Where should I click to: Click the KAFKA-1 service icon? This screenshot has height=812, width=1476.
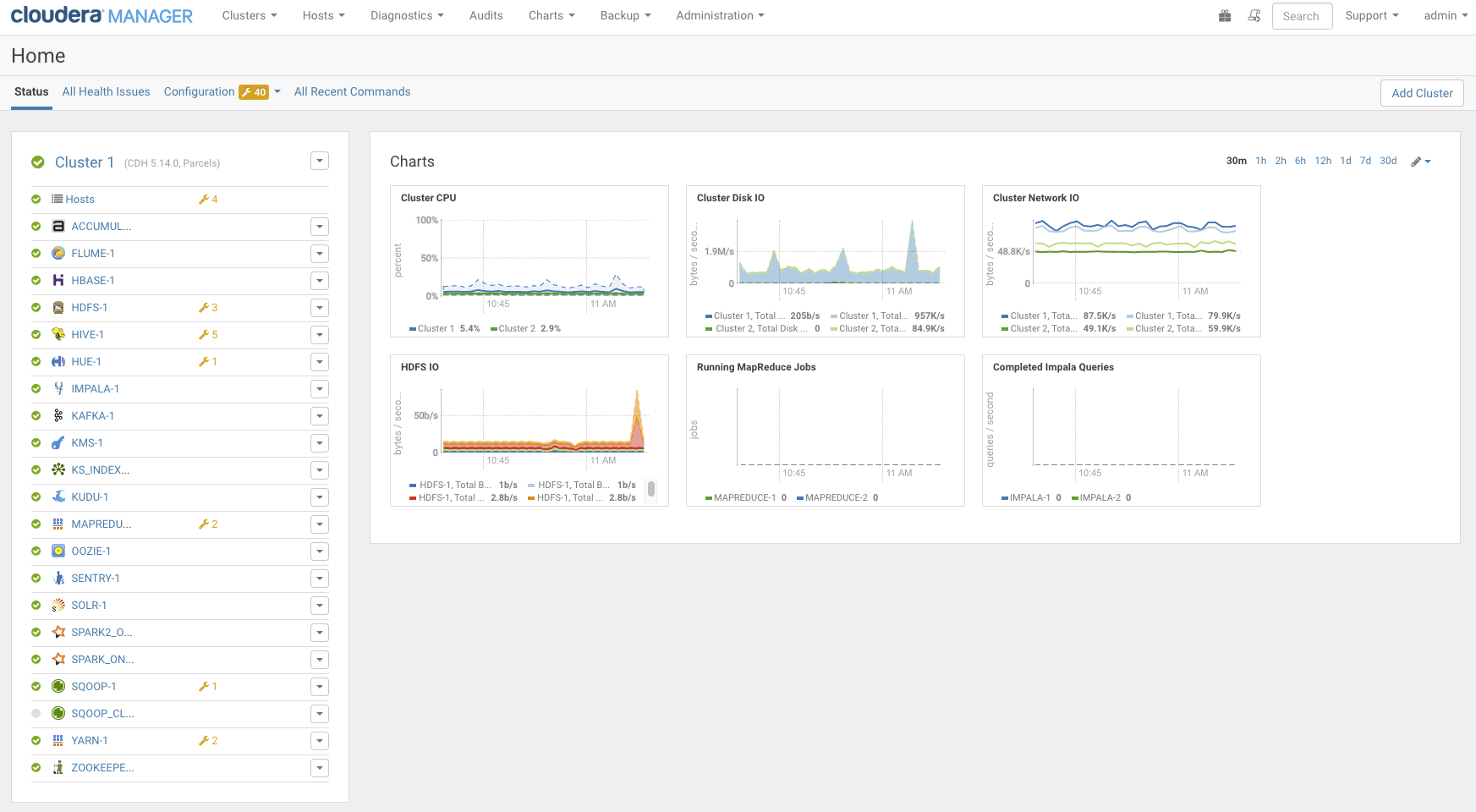(58, 415)
